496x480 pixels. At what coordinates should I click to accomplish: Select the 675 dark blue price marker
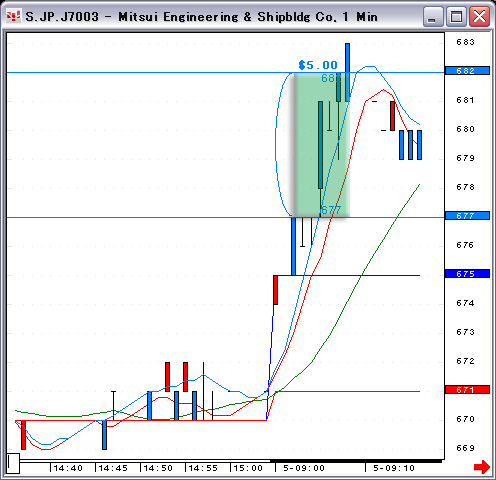(467, 274)
